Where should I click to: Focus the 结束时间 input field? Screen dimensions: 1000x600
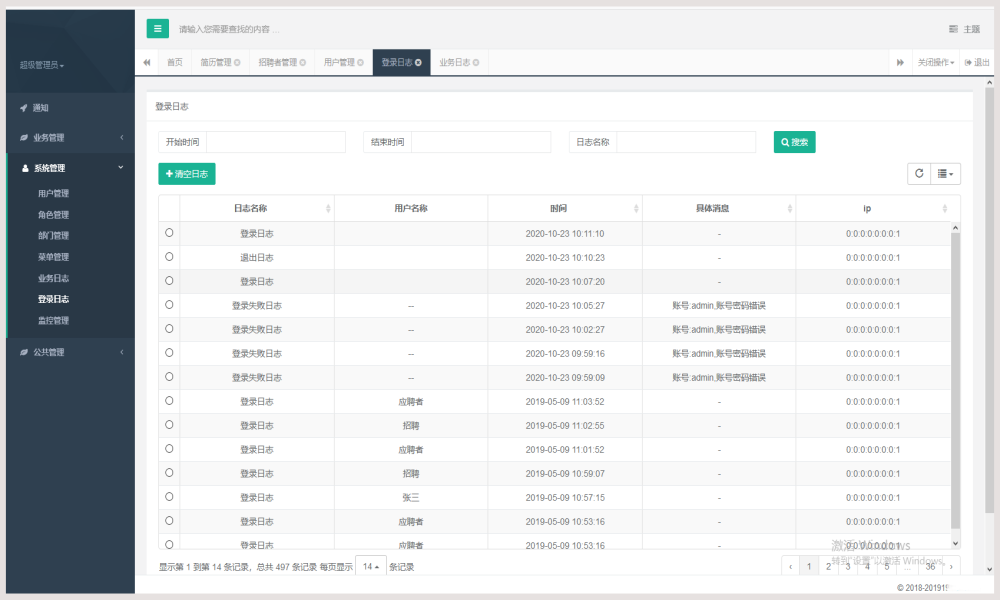pos(482,142)
